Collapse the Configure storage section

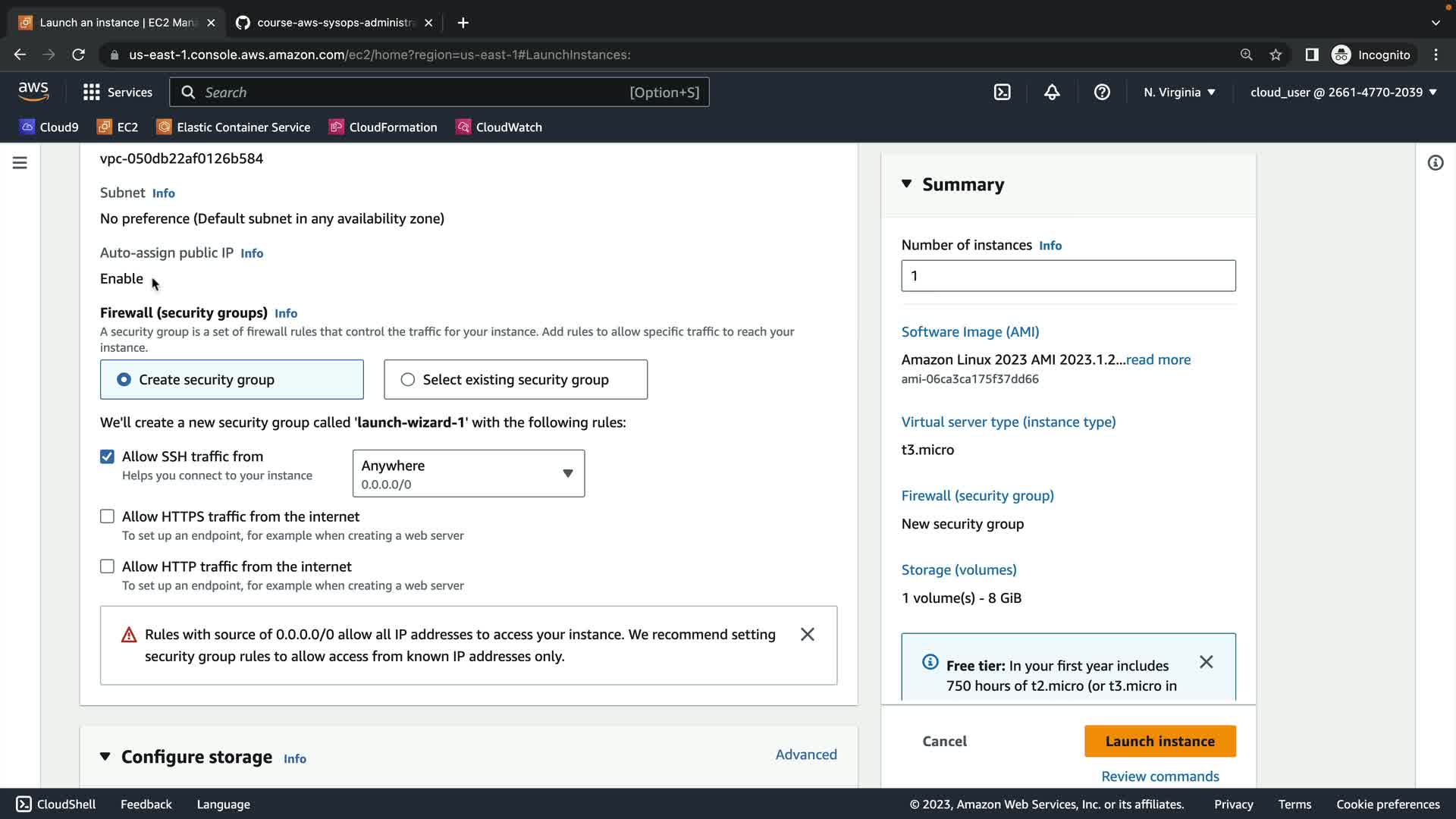(x=105, y=757)
